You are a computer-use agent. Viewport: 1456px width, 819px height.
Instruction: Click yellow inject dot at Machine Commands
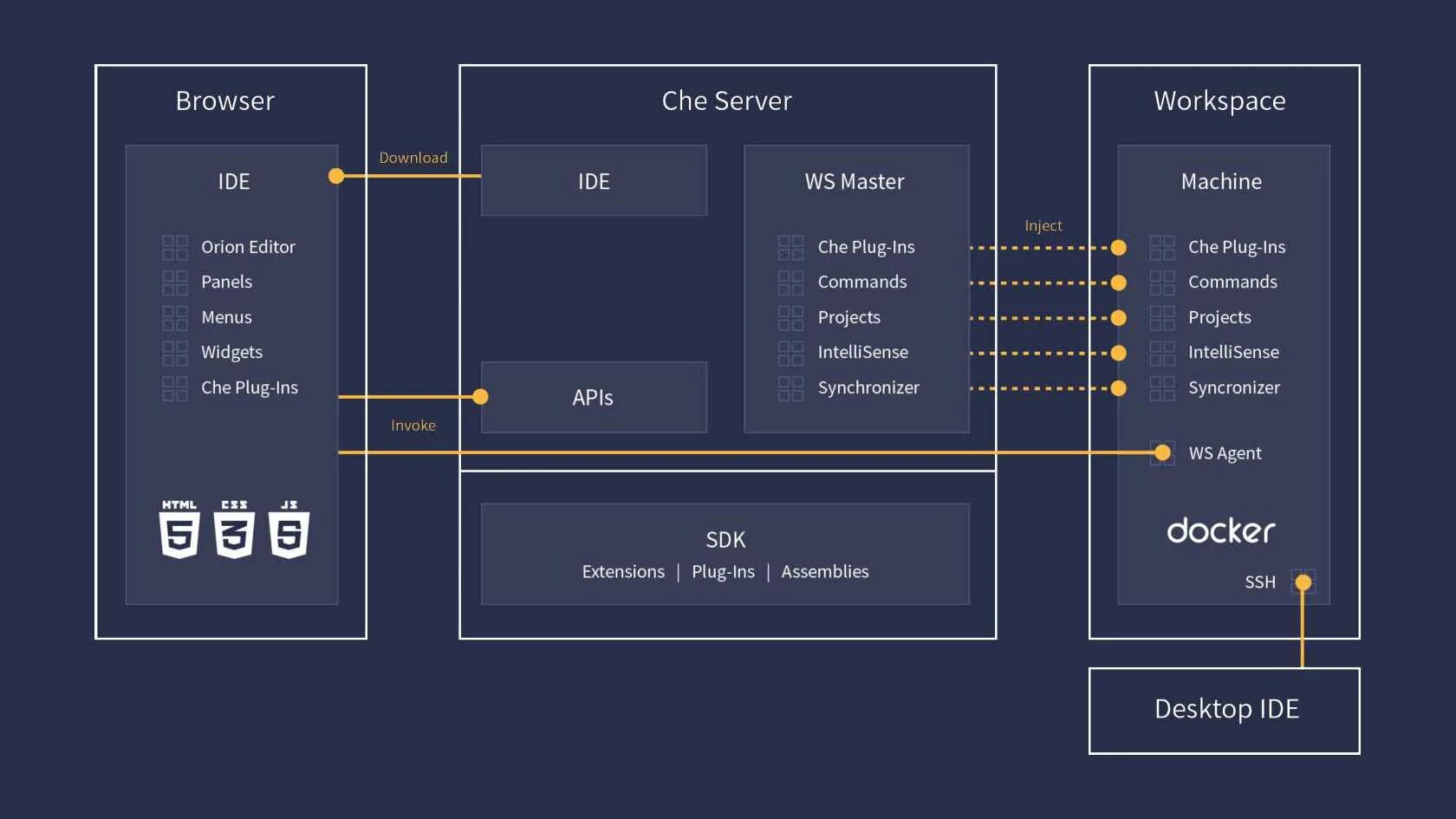[x=1119, y=283]
